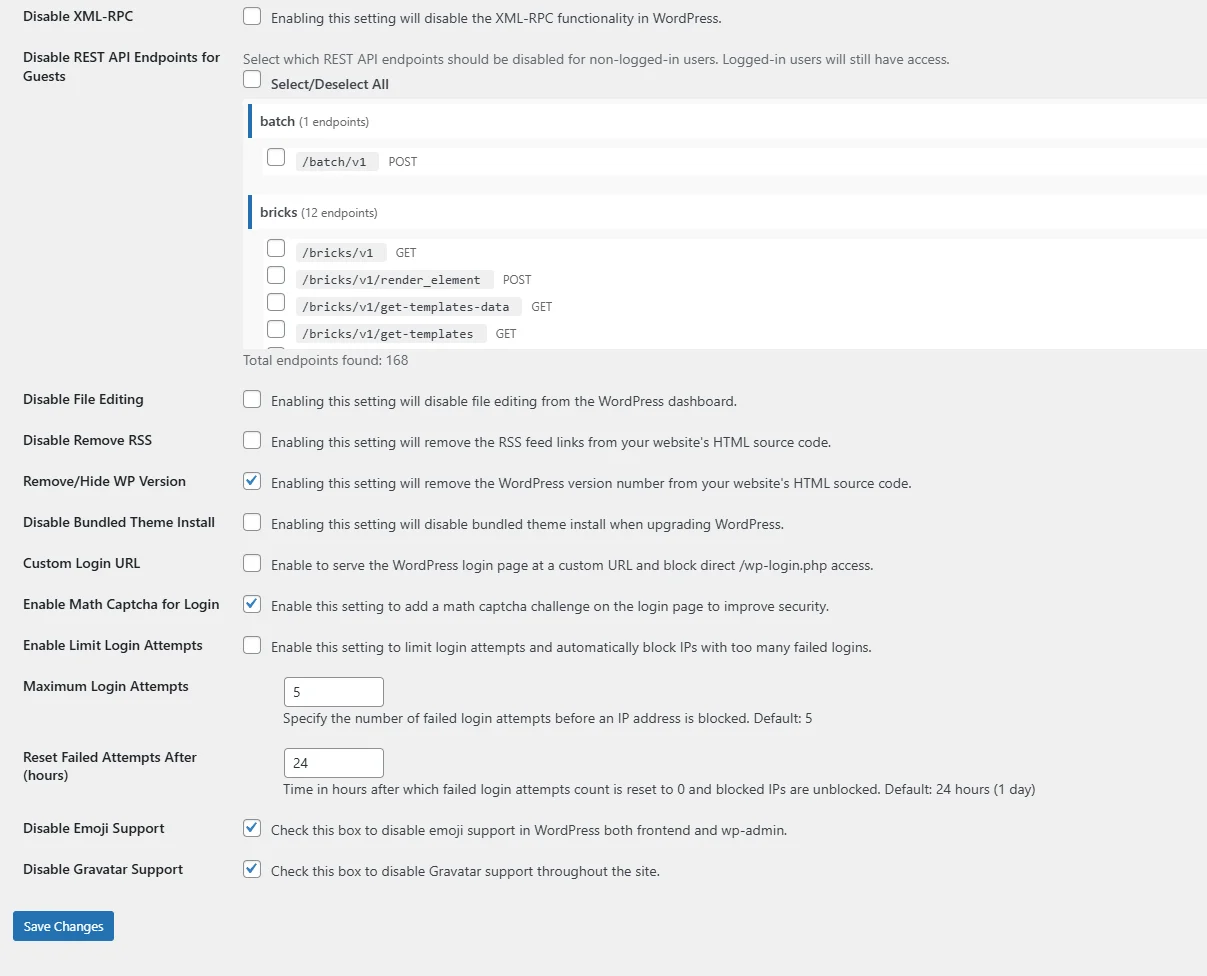Uncheck Disable Gravatar Support
Viewport: 1207px width, 976px height.
click(252, 870)
